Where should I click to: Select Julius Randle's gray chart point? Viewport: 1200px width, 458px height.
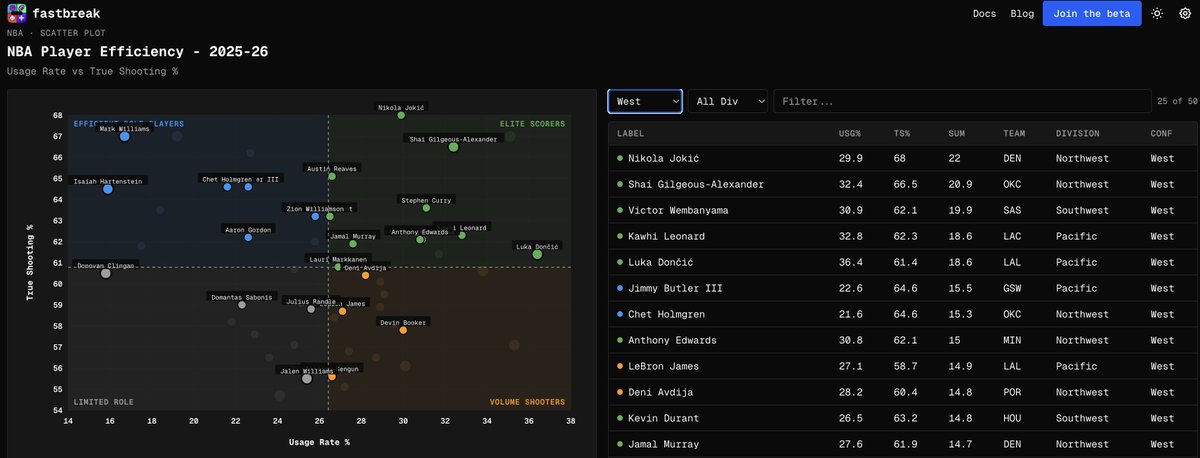311,309
